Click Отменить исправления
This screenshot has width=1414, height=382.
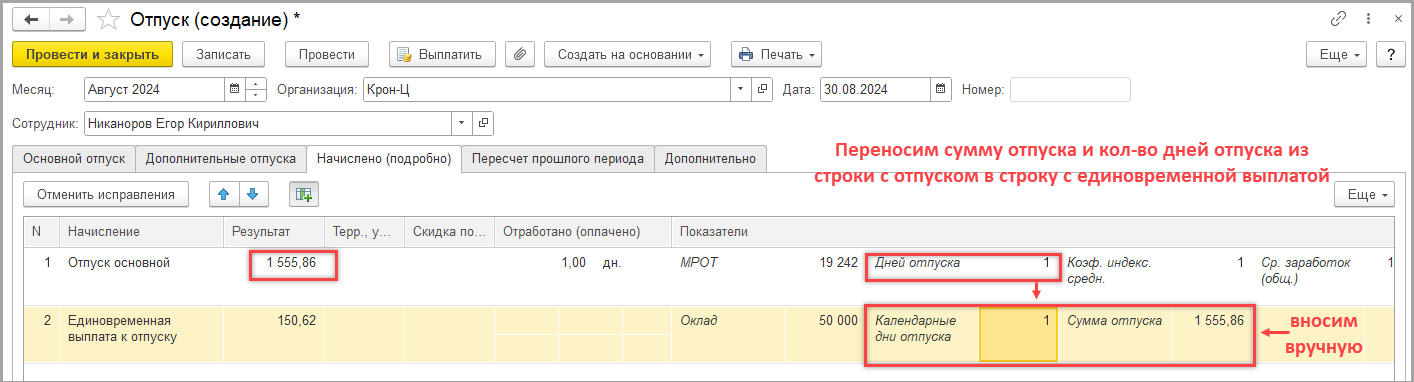pos(106,194)
